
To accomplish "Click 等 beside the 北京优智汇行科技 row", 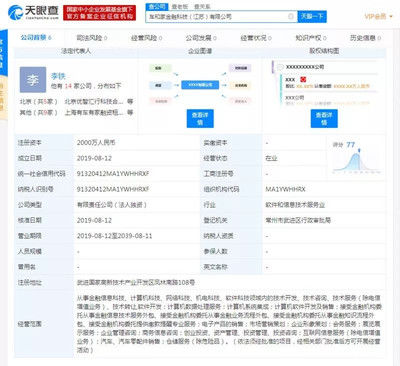I will point(130,101).
